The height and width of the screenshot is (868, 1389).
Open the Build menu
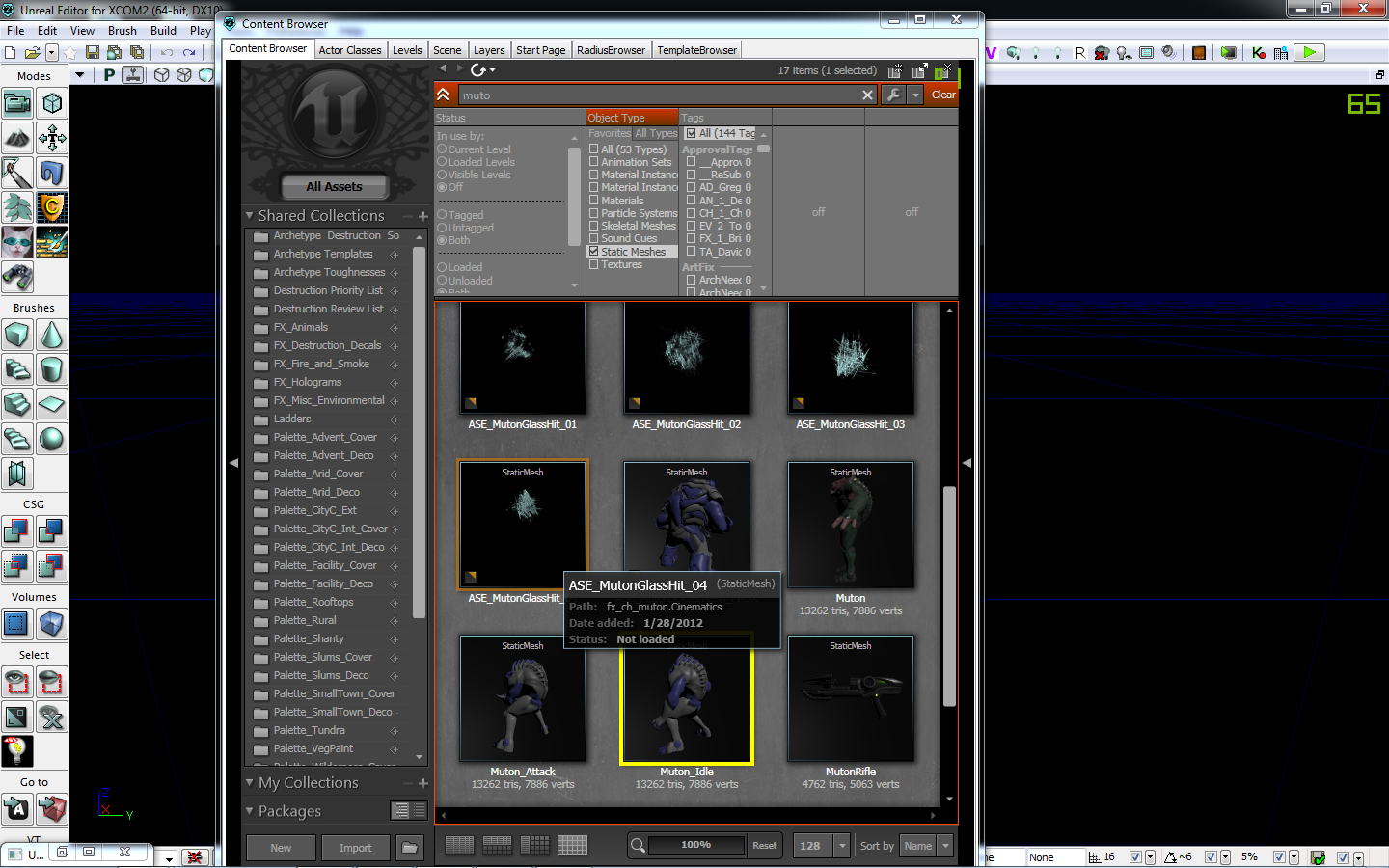click(x=164, y=31)
